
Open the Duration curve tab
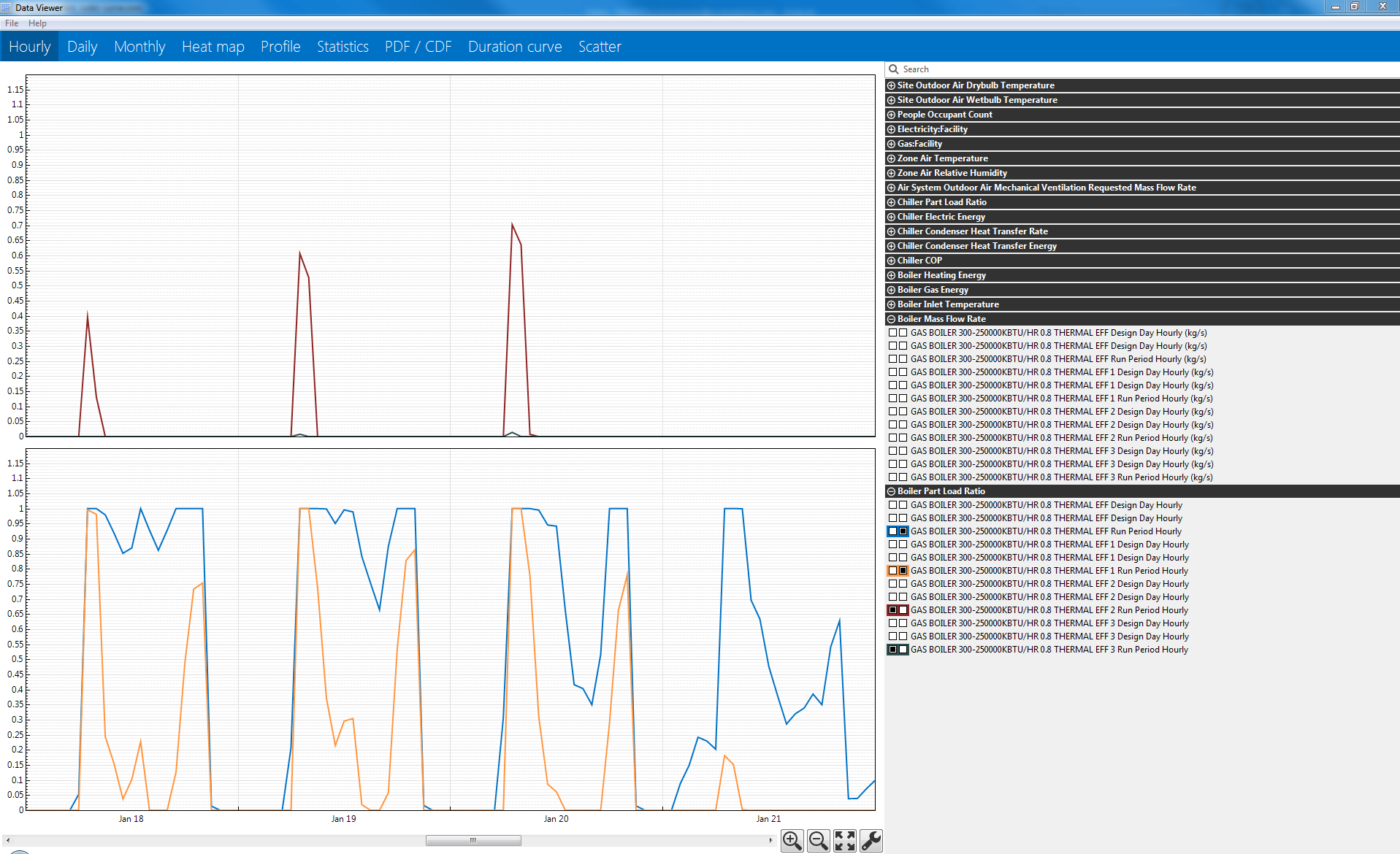pyautogui.click(x=515, y=47)
